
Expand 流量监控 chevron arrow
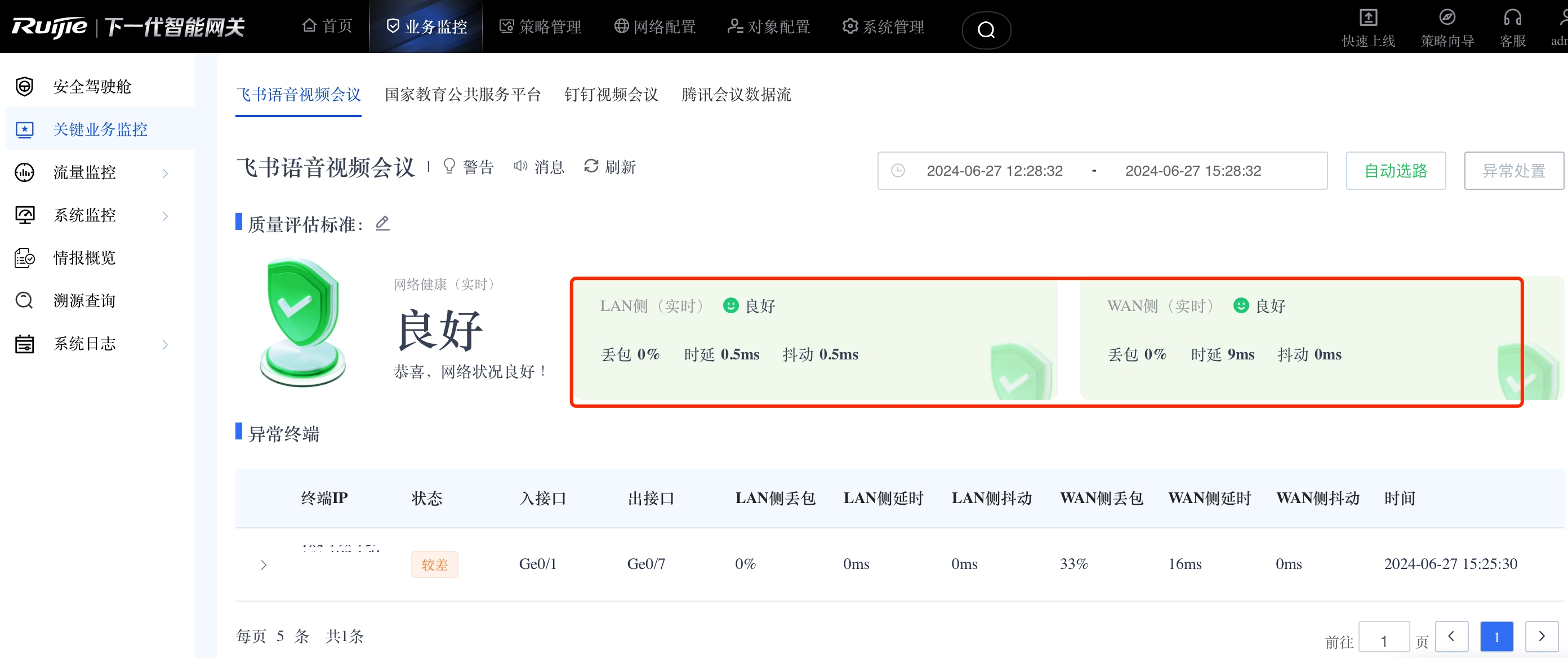pyautogui.click(x=165, y=173)
